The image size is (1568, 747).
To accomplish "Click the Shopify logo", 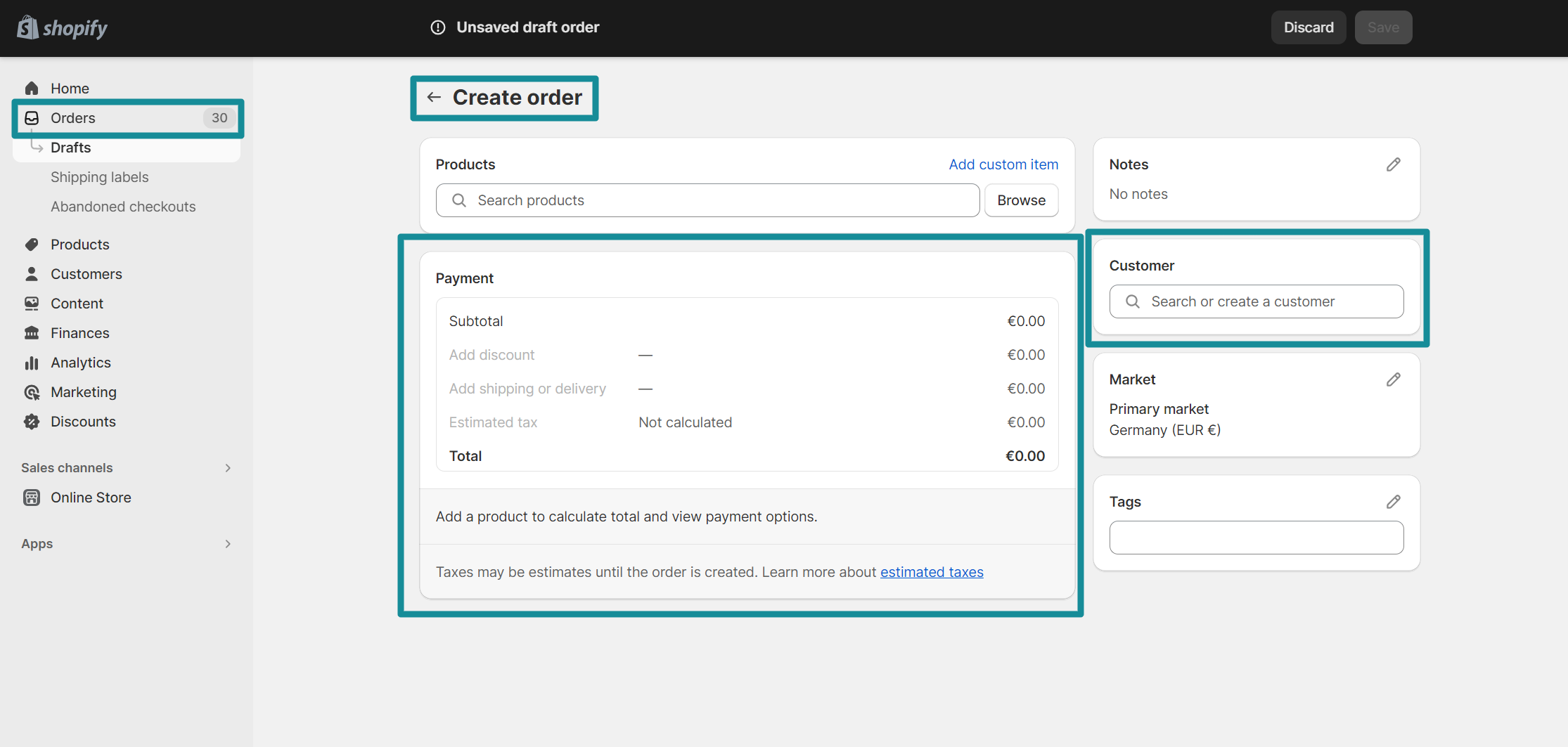I will tap(62, 27).
